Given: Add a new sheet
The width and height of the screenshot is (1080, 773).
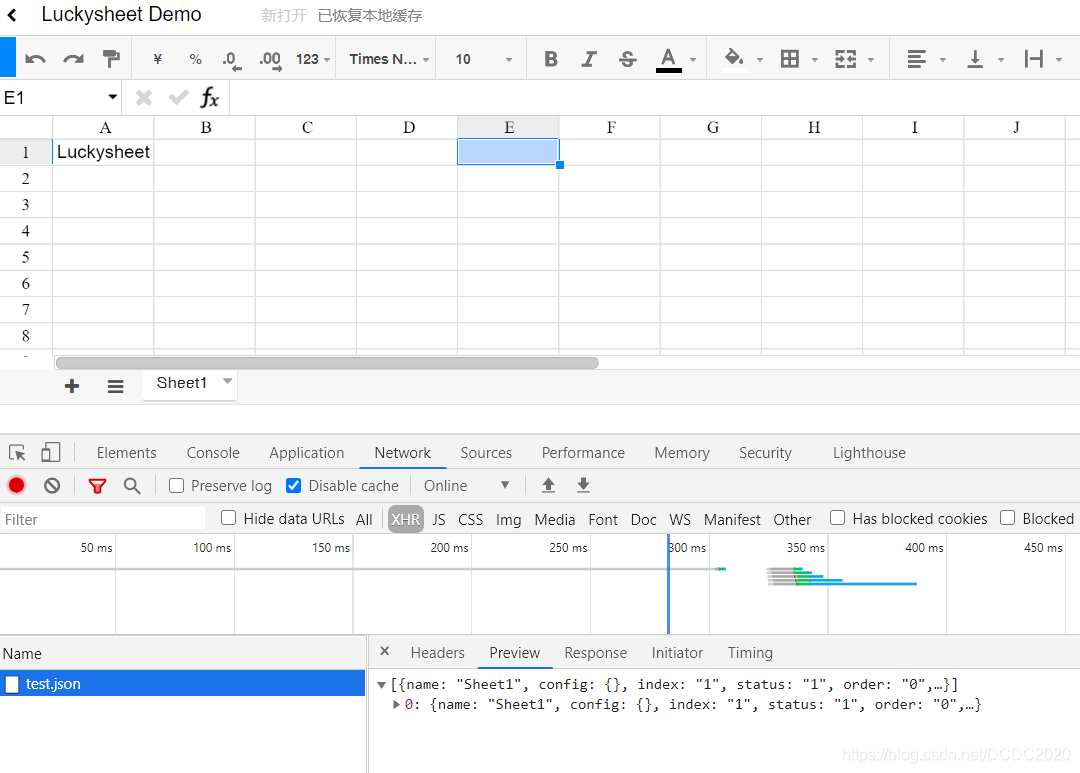Looking at the screenshot, I should point(72,386).
